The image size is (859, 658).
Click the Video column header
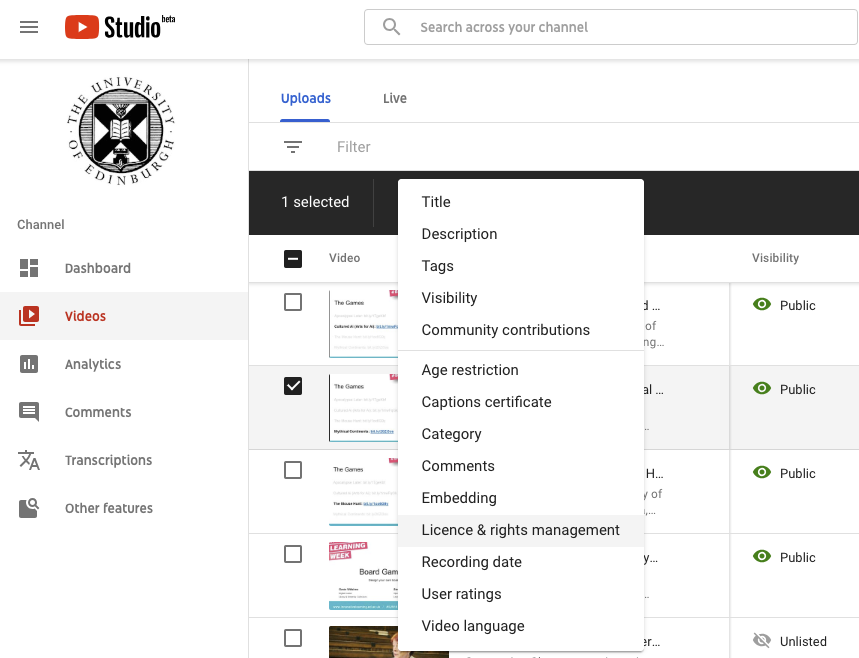click(x=345, y=258)
